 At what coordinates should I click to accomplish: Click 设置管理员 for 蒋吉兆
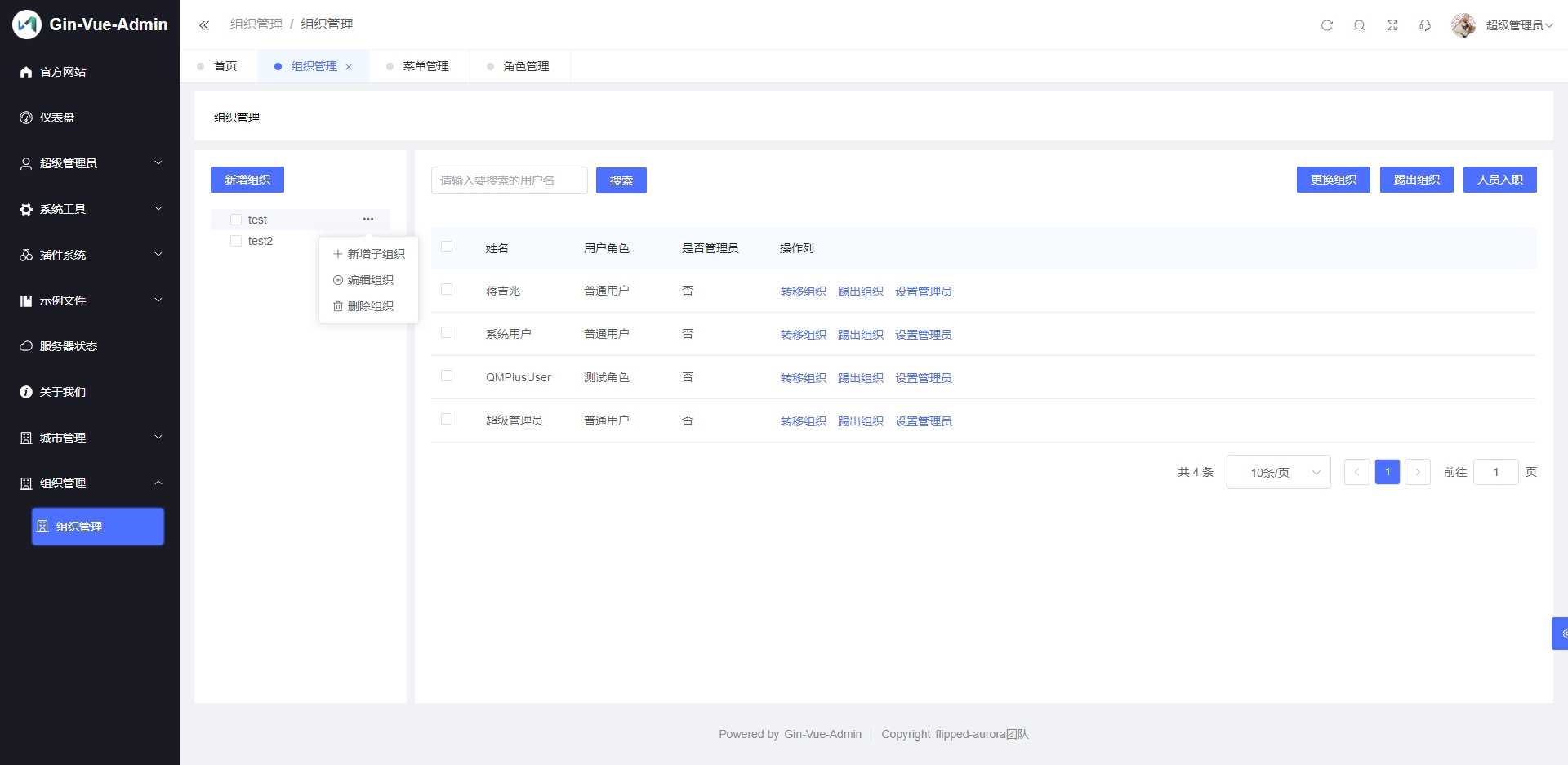924,291
